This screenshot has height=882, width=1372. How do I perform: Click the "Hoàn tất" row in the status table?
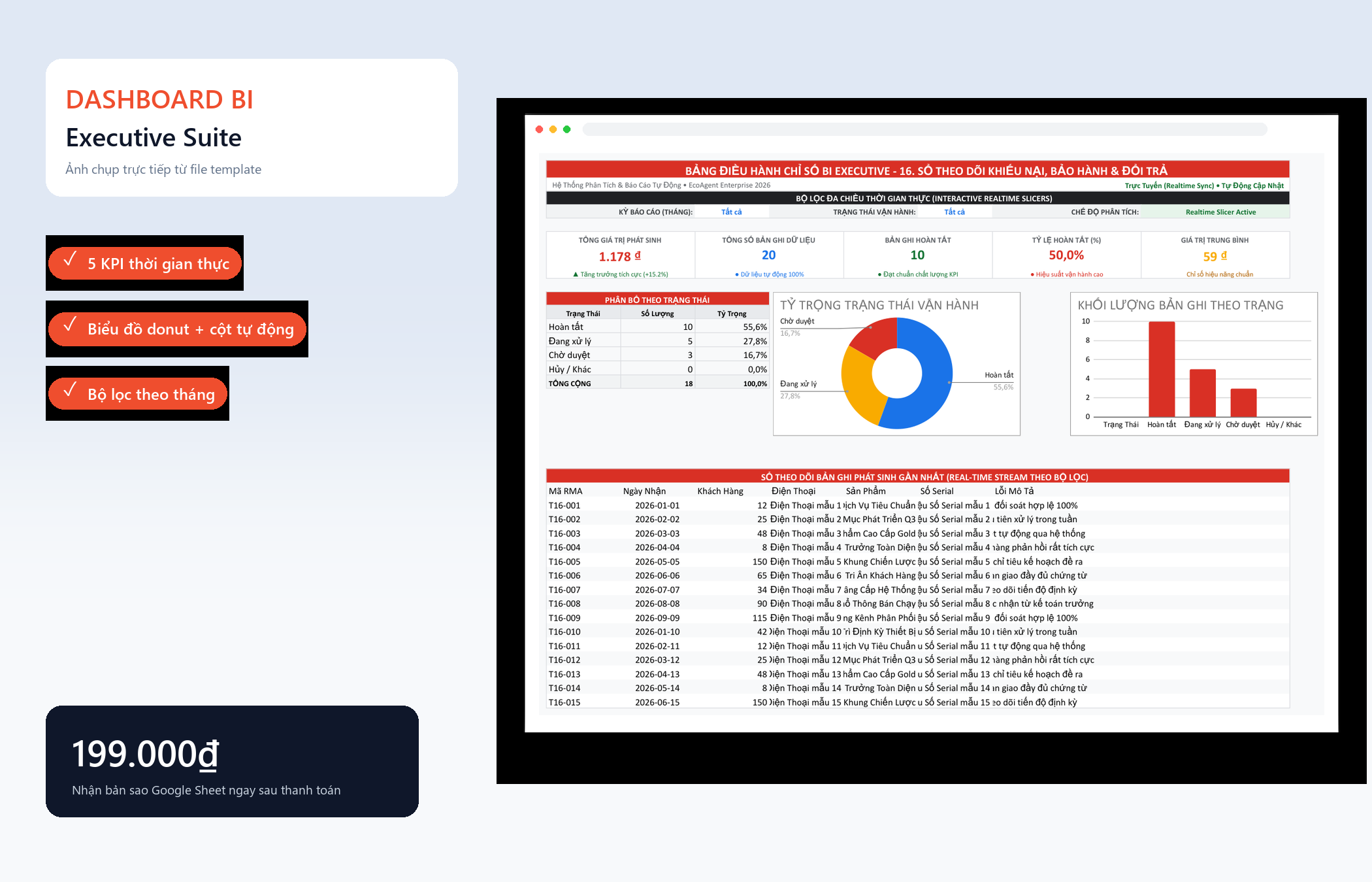point(657,327)
